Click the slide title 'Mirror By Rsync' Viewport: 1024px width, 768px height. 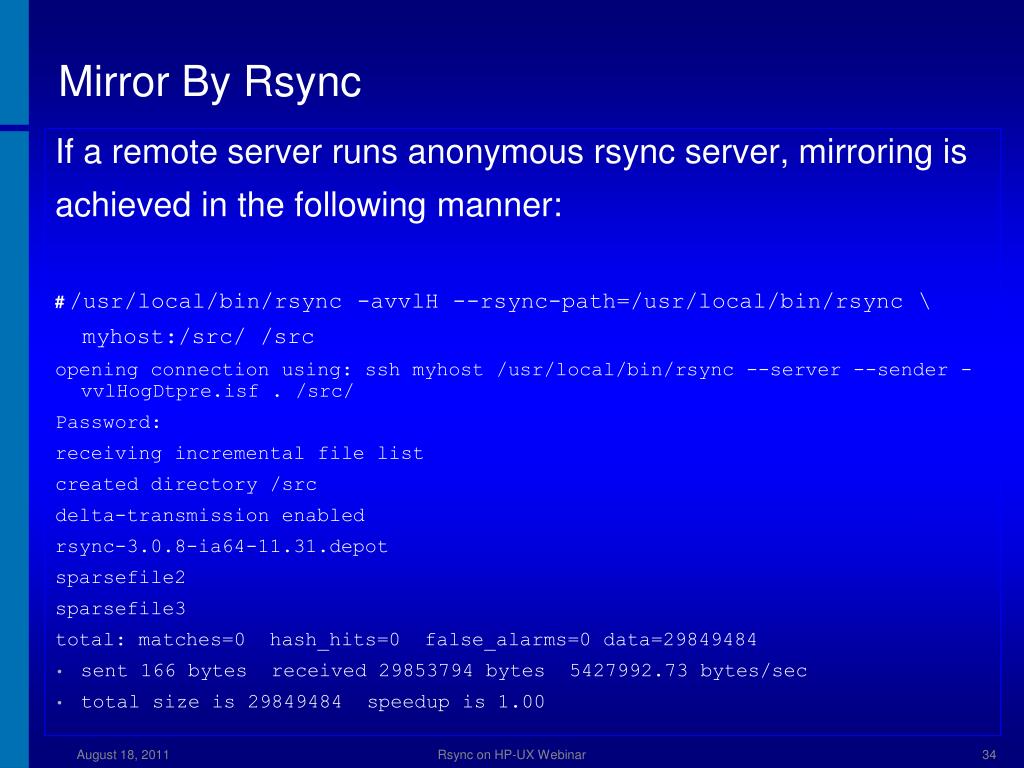tap(210, 83)
